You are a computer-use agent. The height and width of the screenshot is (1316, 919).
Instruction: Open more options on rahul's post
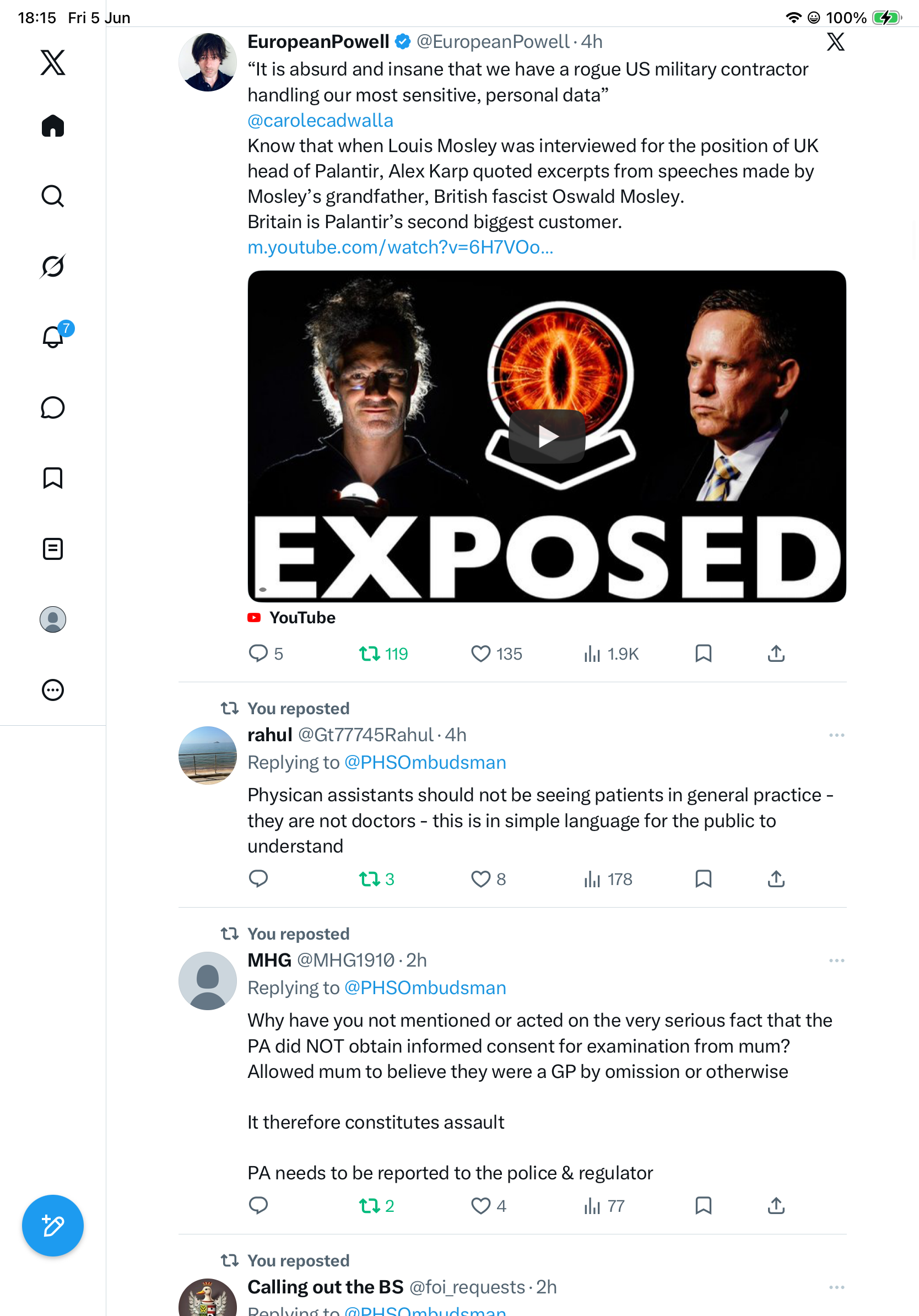[x=836, y=735]
